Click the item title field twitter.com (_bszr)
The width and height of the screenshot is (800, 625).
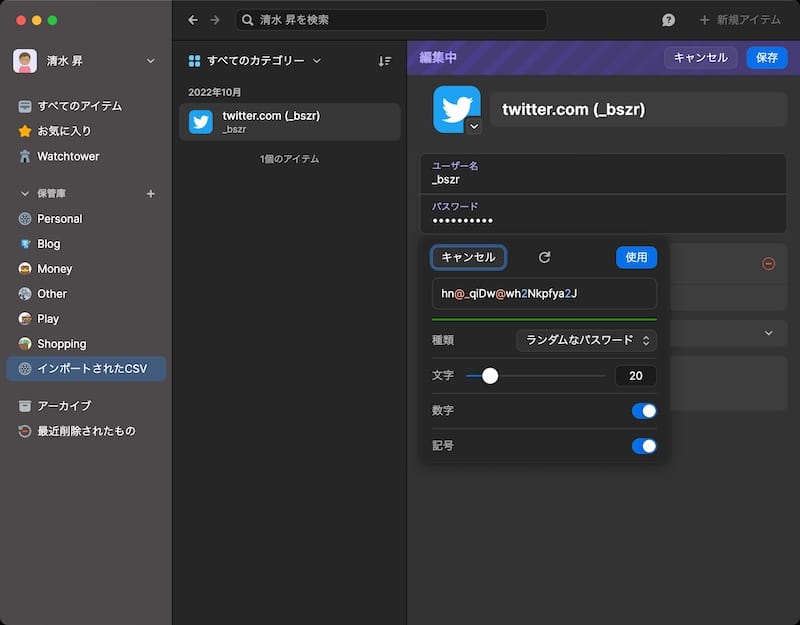pos(638,110)
